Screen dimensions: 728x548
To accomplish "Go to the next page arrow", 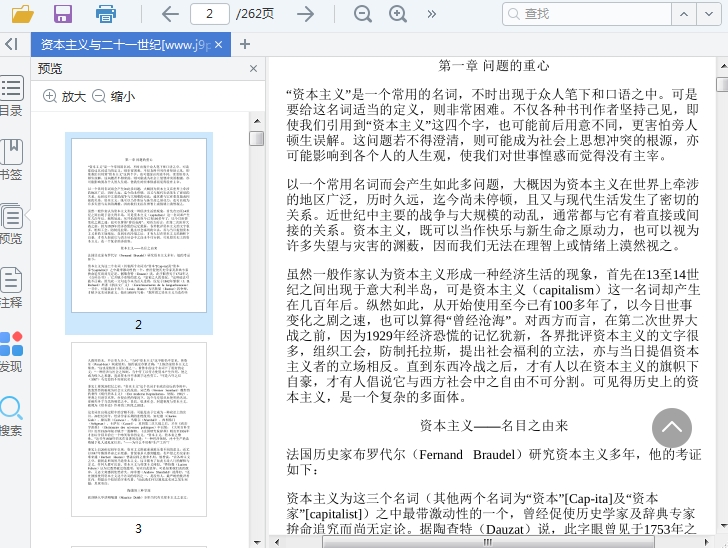I will (306, 14).
